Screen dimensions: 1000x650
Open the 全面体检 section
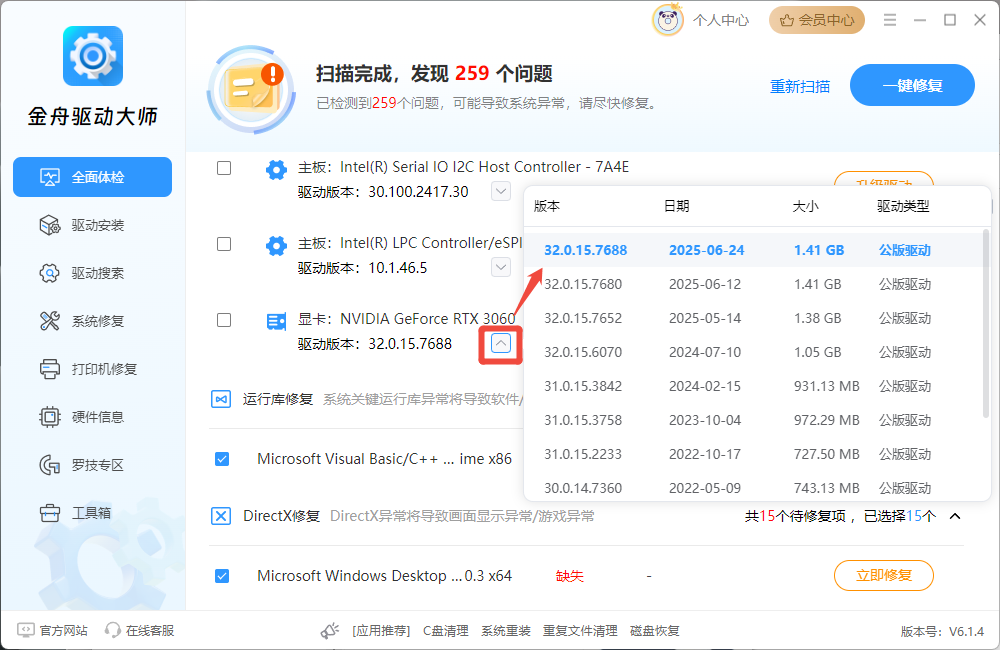(x=92, y=177)
